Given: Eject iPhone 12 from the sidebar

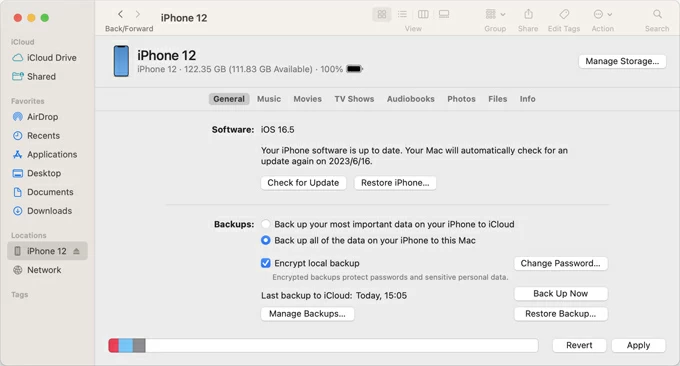Looking at the screenshot, I should tap(76, 251).
